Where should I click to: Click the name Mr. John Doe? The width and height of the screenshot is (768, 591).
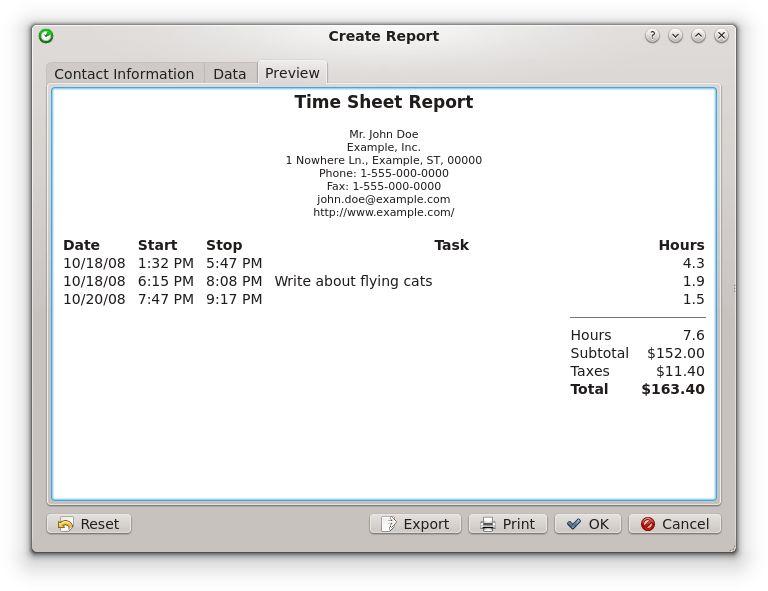coord(384,134)
